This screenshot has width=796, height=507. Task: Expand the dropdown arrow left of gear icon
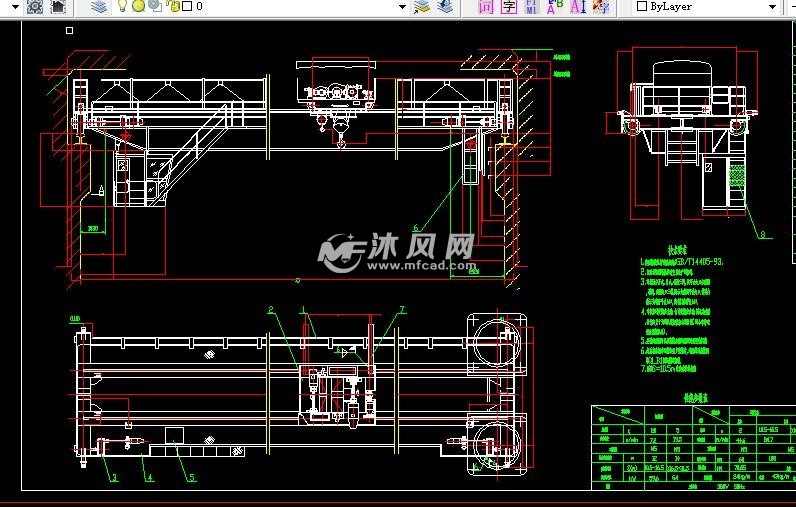click(15, 7)
